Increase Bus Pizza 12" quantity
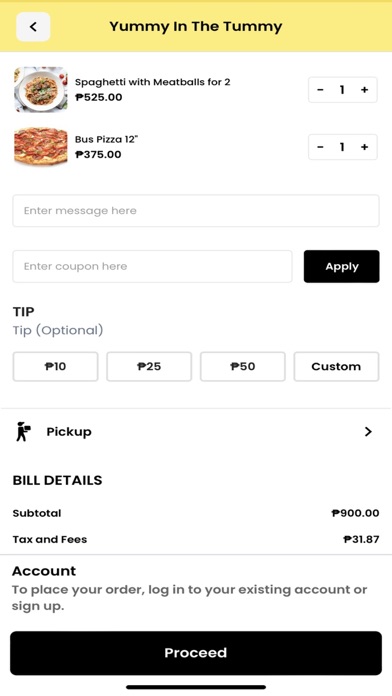The height and width of the screenshot is (696, 392). click(x=364, y=147)
